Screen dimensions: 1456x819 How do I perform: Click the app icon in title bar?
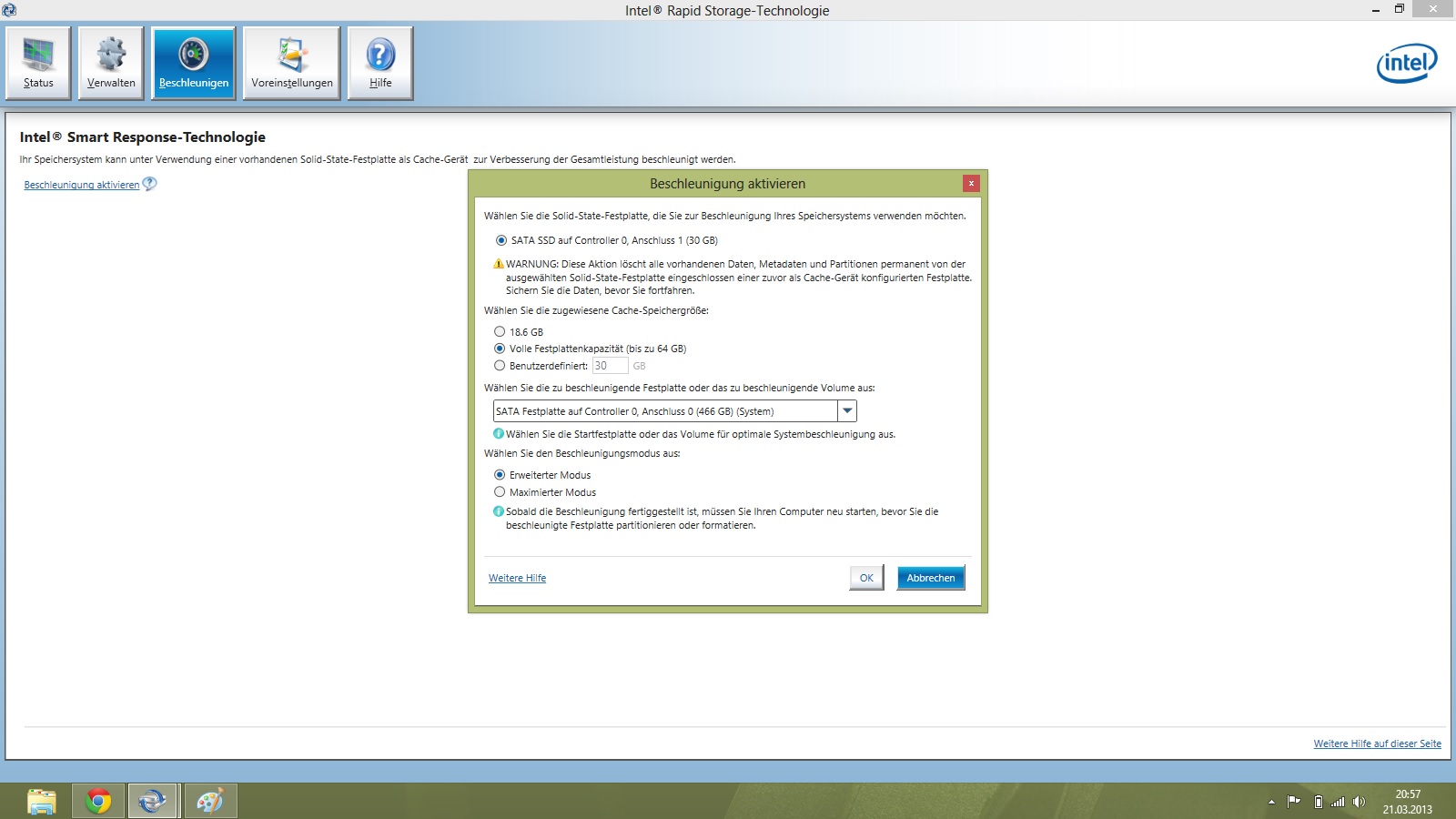click(9, 10)
